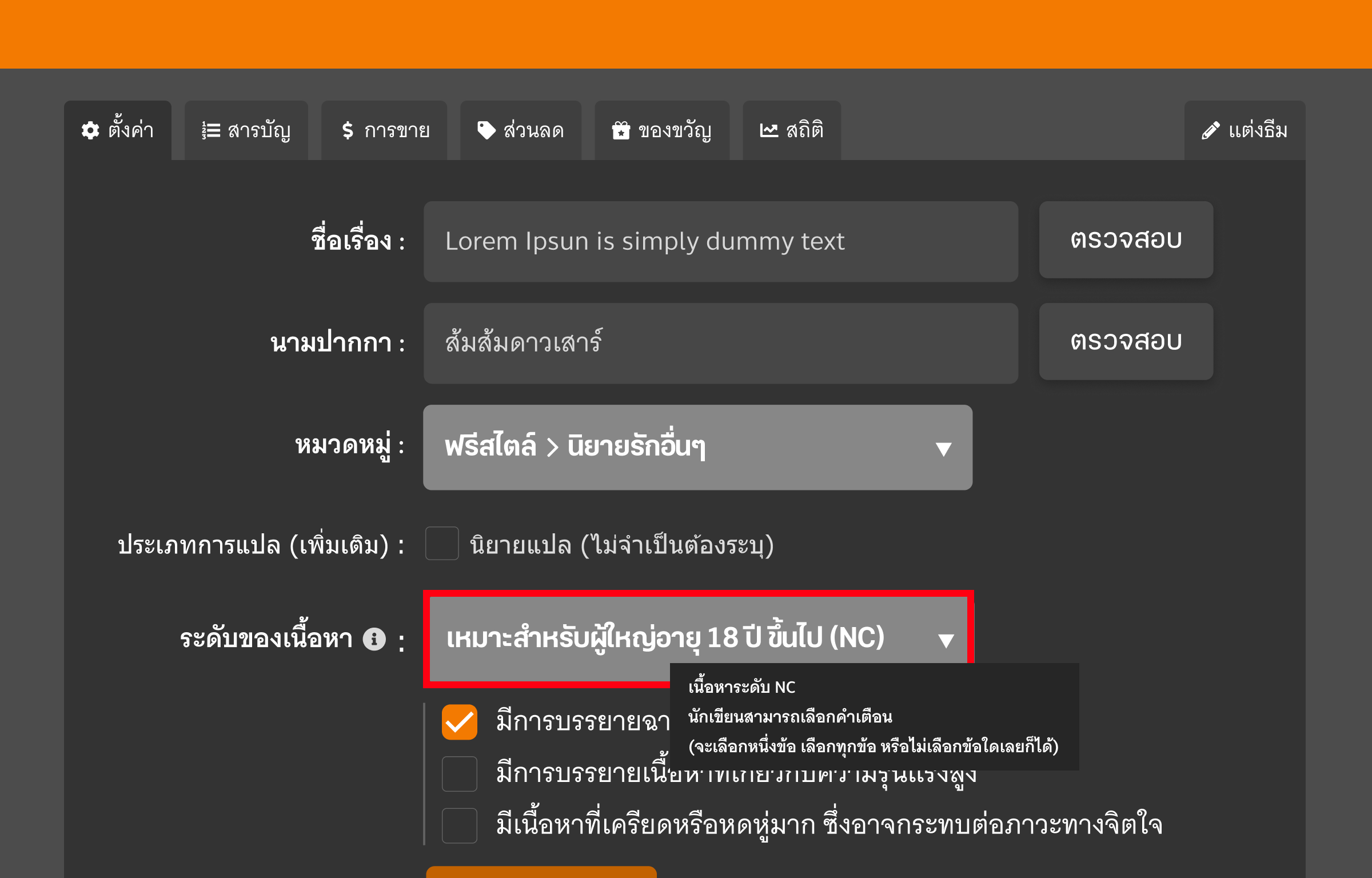Tick the high violence content checkbox
Viewport: 1372px width, 878px height.
[x=460, y=774]
